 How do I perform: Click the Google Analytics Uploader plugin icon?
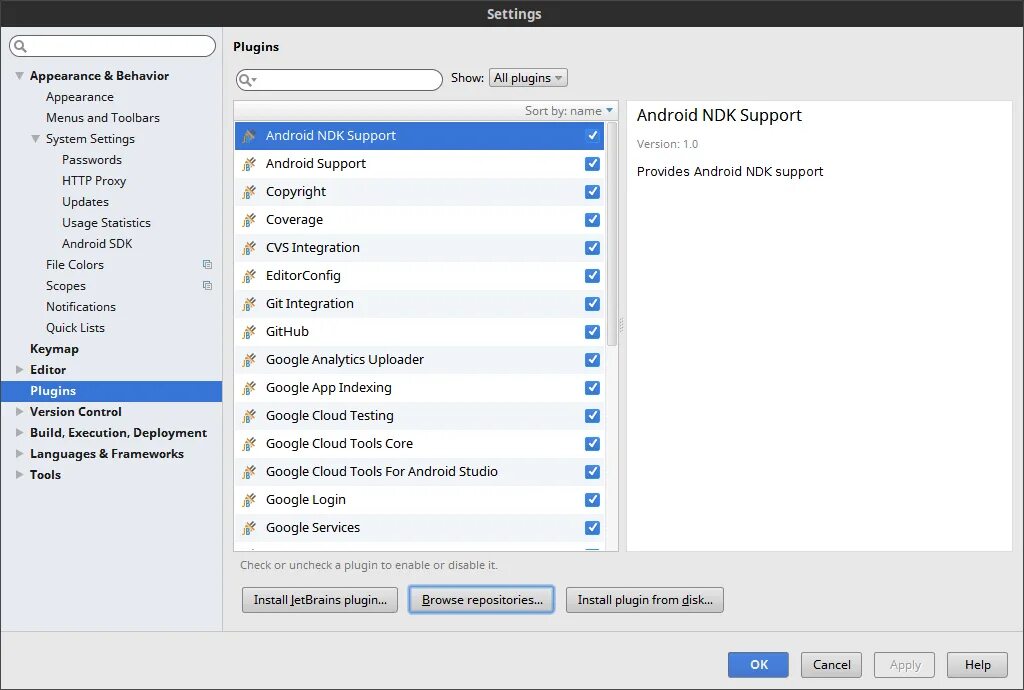pyautogui.click(x=249, y=360)
